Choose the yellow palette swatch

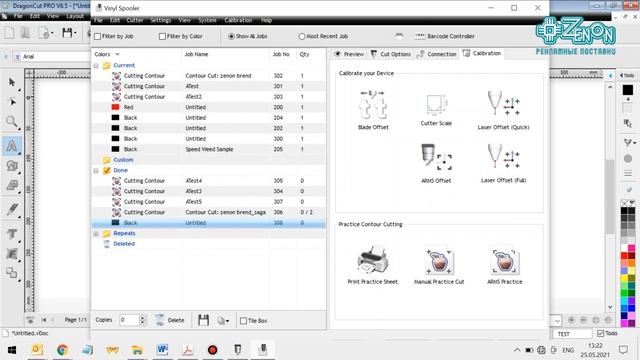pos(624,279)
